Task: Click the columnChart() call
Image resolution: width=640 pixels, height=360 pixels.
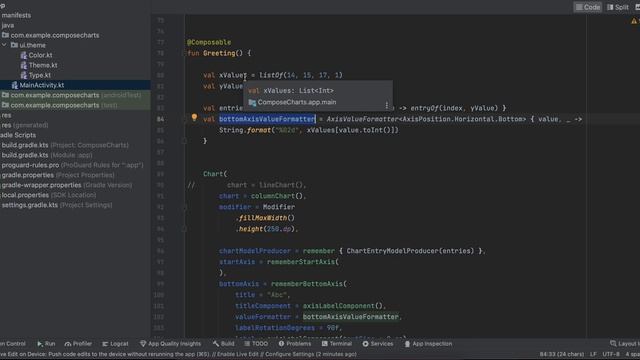Action: point(277,196)
